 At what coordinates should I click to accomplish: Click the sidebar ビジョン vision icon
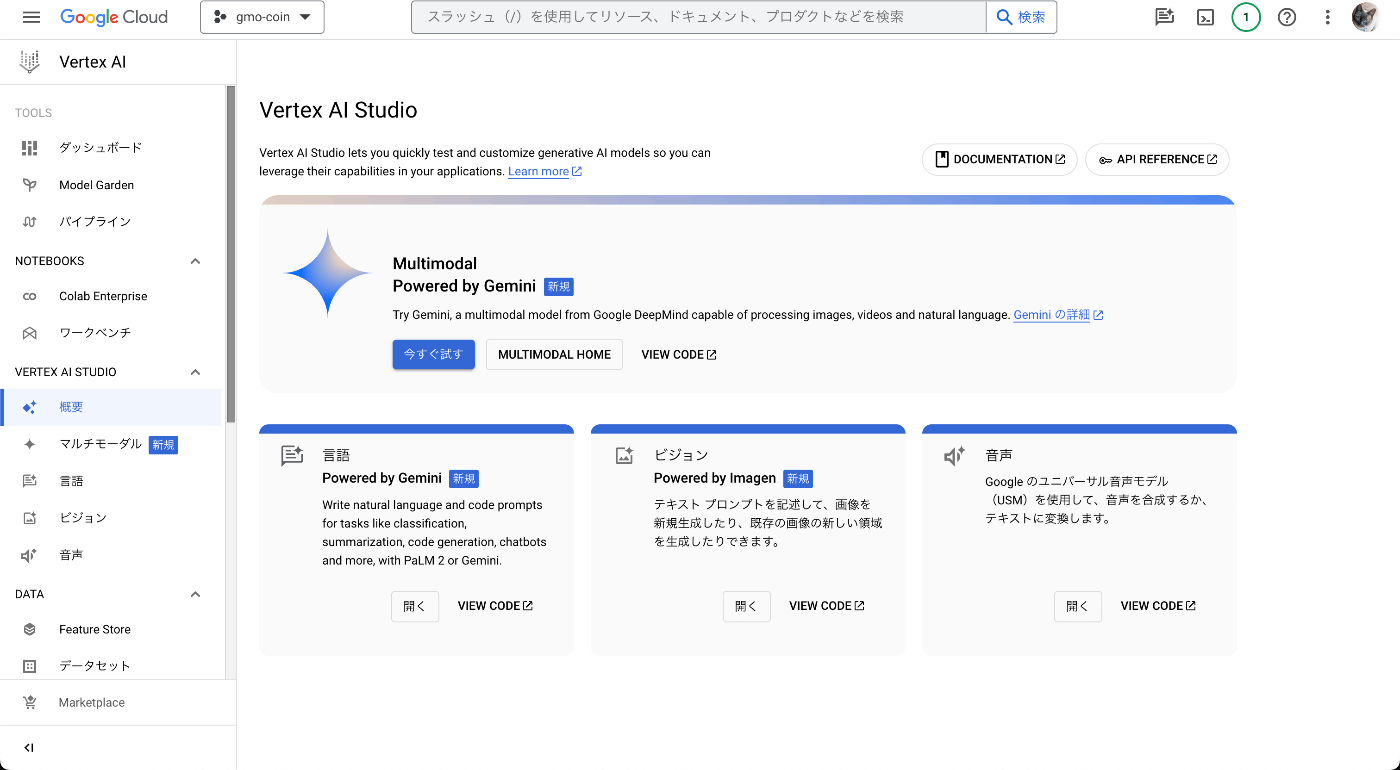29,518
